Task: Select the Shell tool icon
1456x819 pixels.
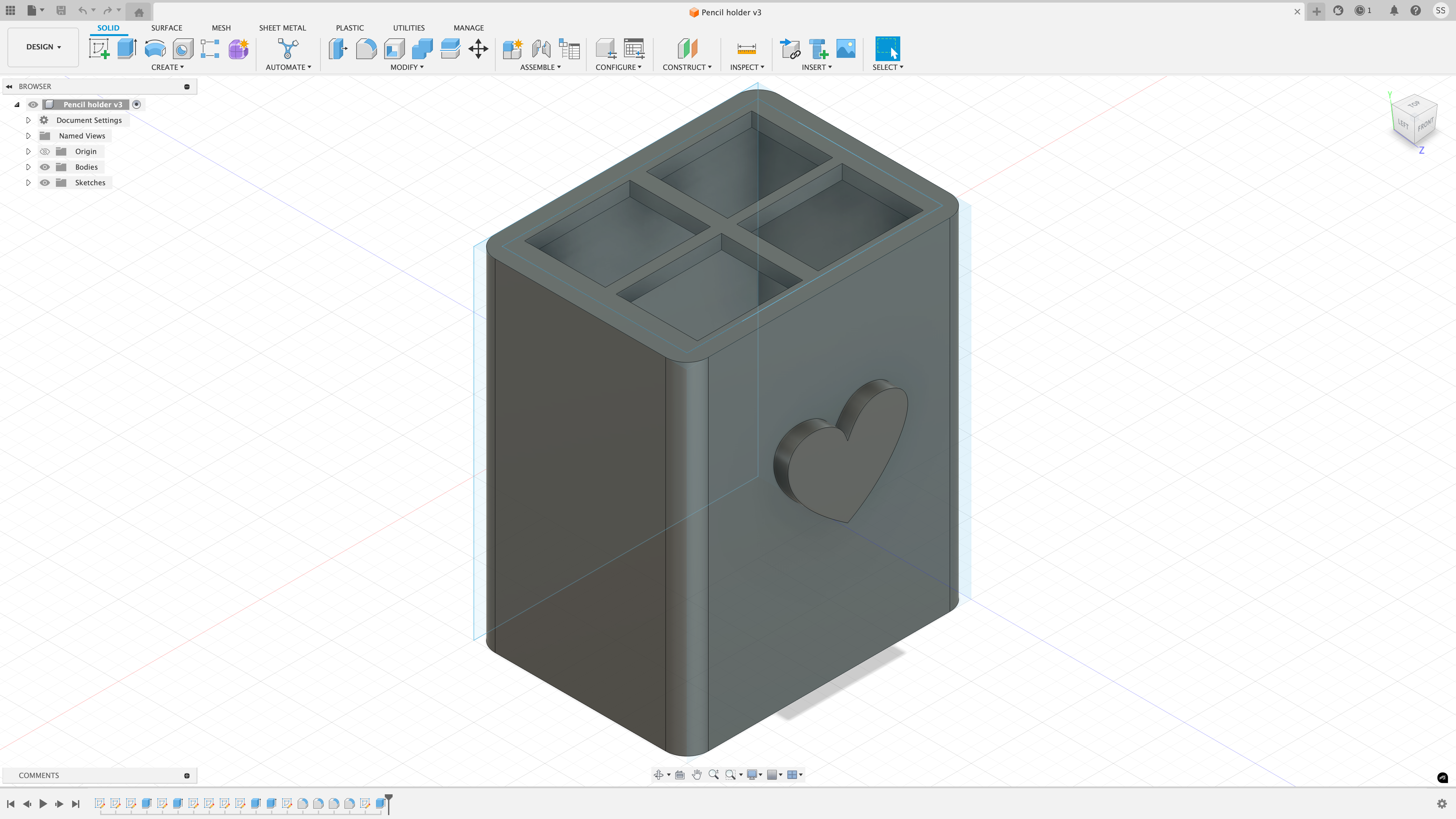Action: click(394, 49)
